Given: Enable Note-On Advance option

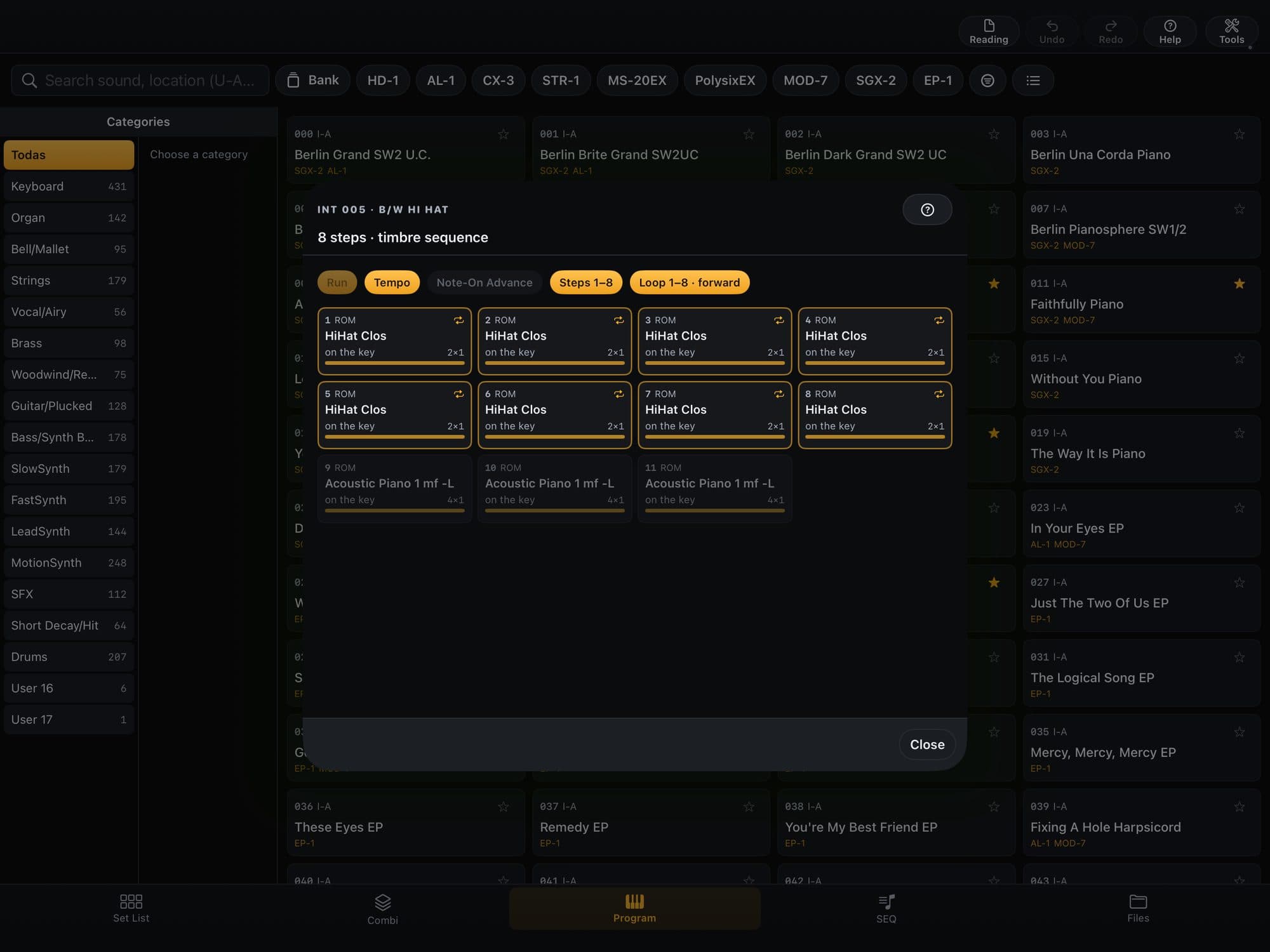Looking at the screenshot, I should click(x=485, y=282).
